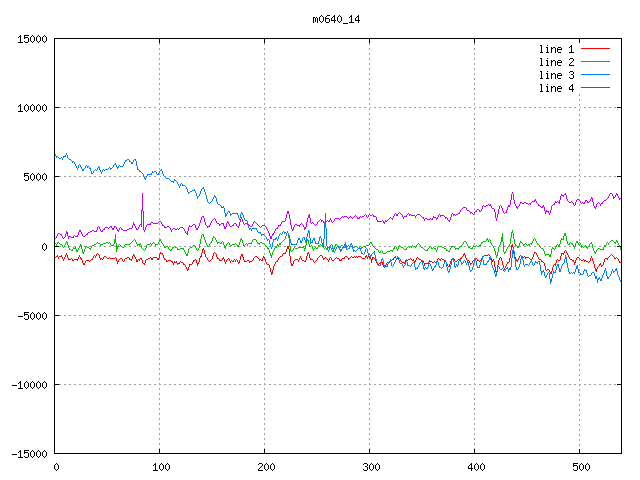Click the 5000 y-axis label
640x480 pixels.
(34, 177)
